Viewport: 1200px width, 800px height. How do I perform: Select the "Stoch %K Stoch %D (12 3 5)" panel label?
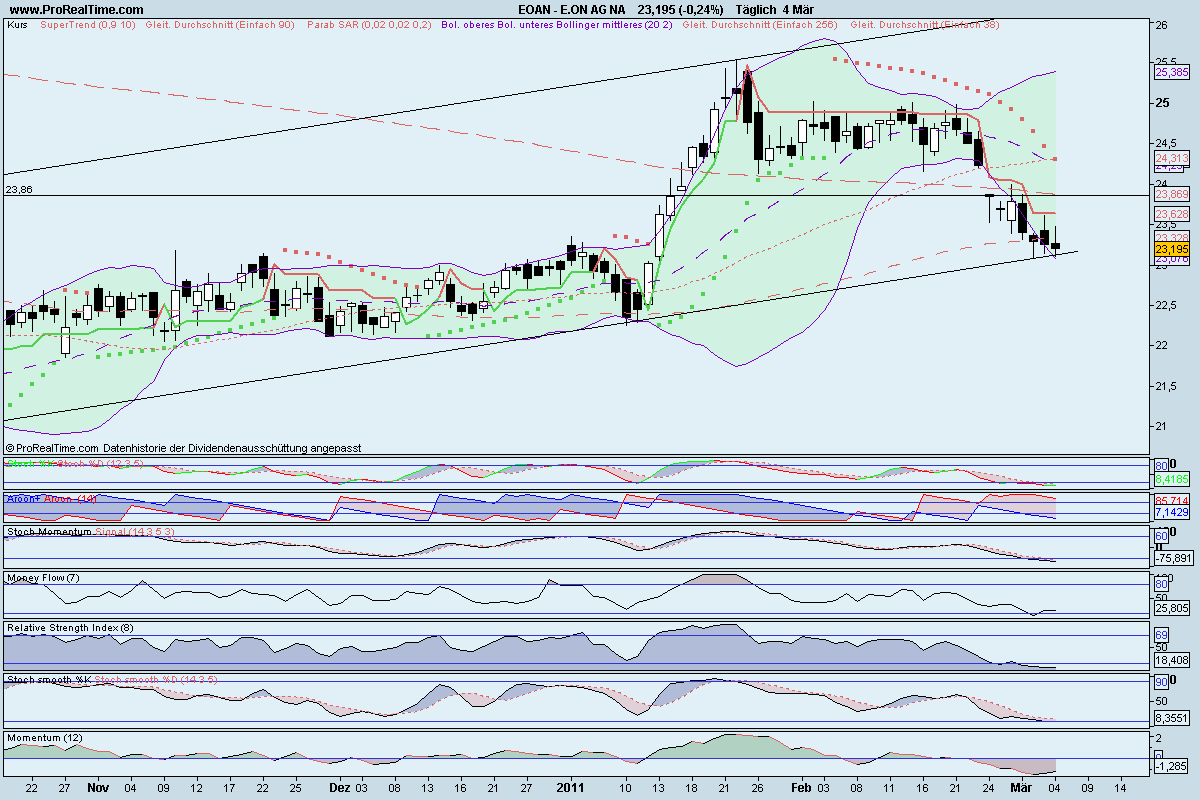[76, 465]
